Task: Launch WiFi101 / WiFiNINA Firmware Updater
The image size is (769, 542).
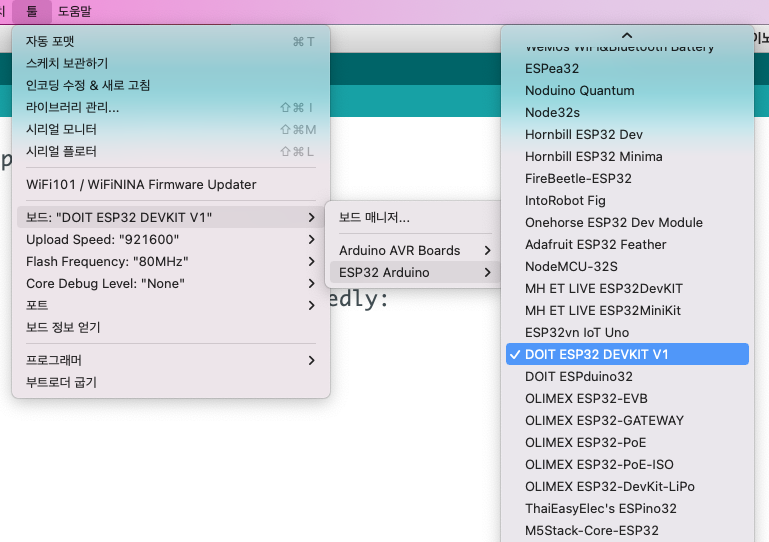Action: coord(171,184)
